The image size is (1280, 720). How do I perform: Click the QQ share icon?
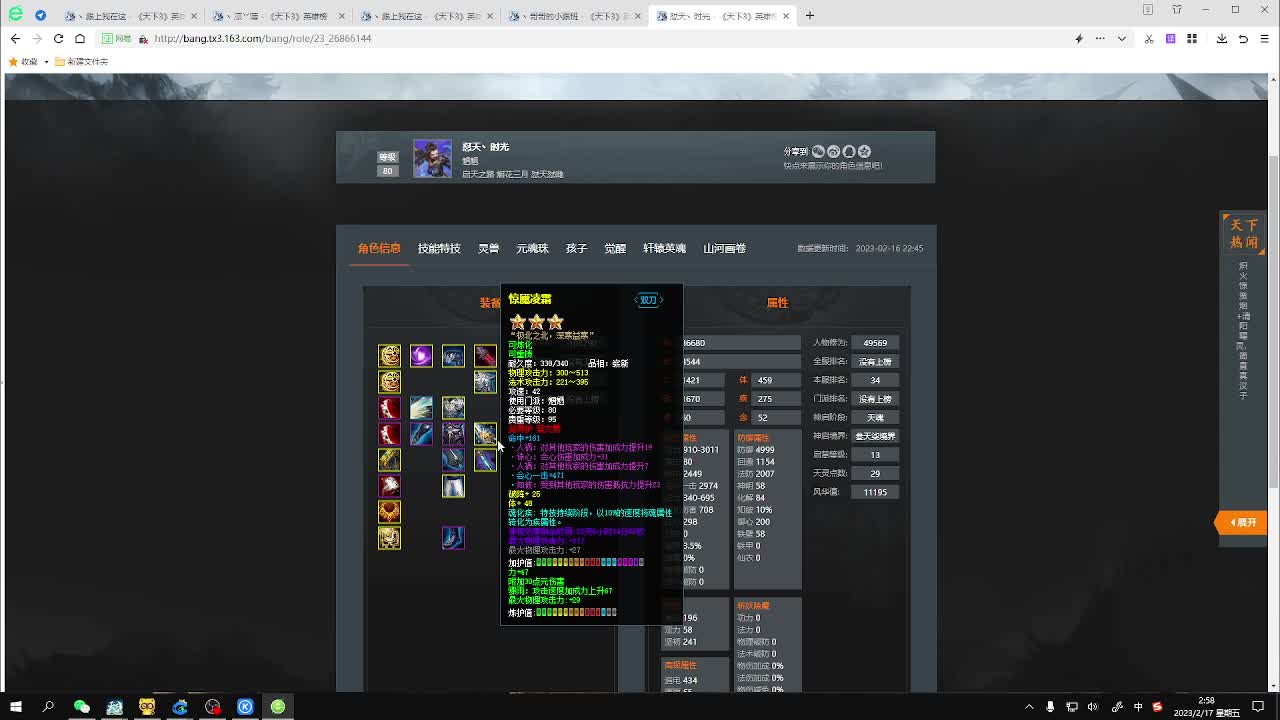point(849,151)
